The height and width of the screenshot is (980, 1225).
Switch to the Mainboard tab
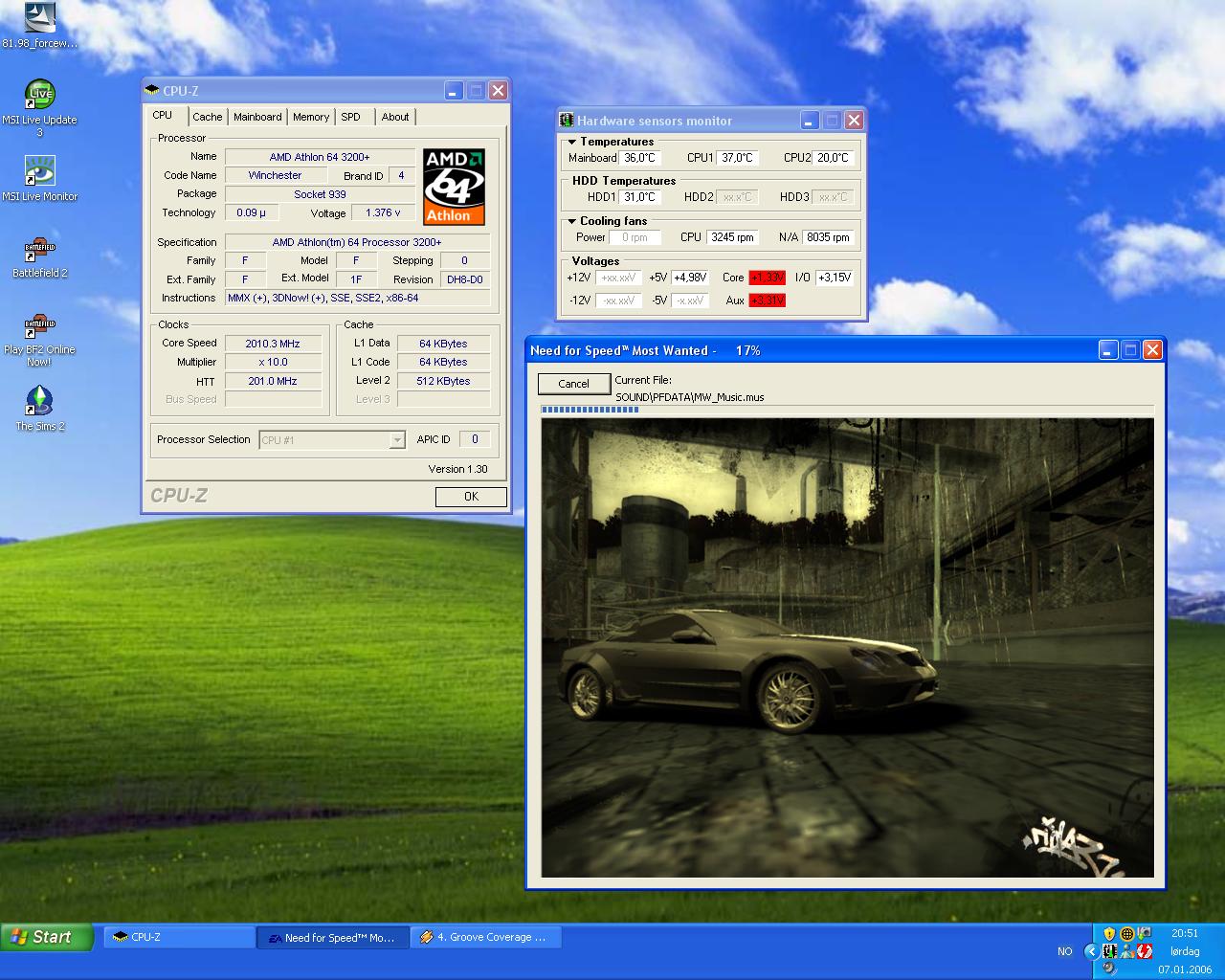257,117
